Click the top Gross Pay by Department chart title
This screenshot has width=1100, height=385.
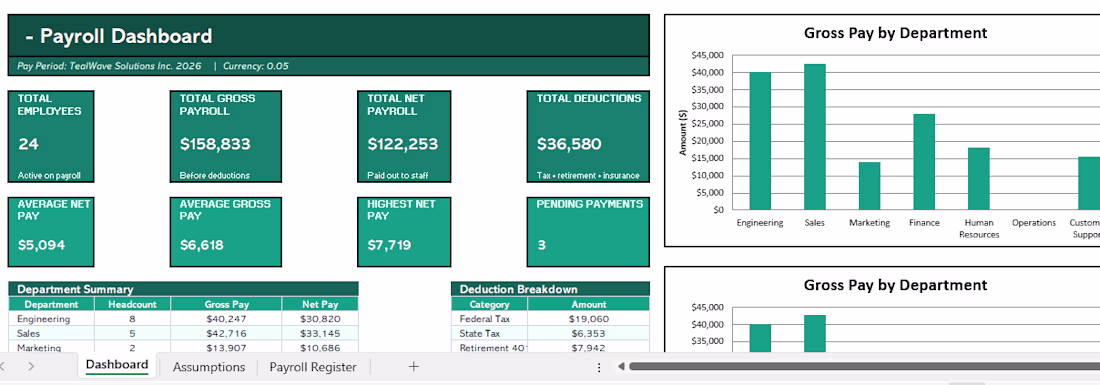pos(895,33)
